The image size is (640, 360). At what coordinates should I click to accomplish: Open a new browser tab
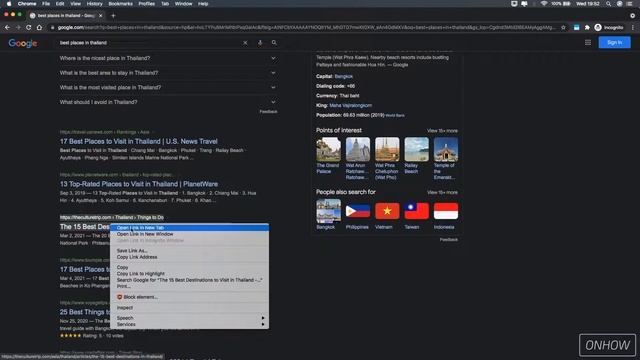coord(113,16)
